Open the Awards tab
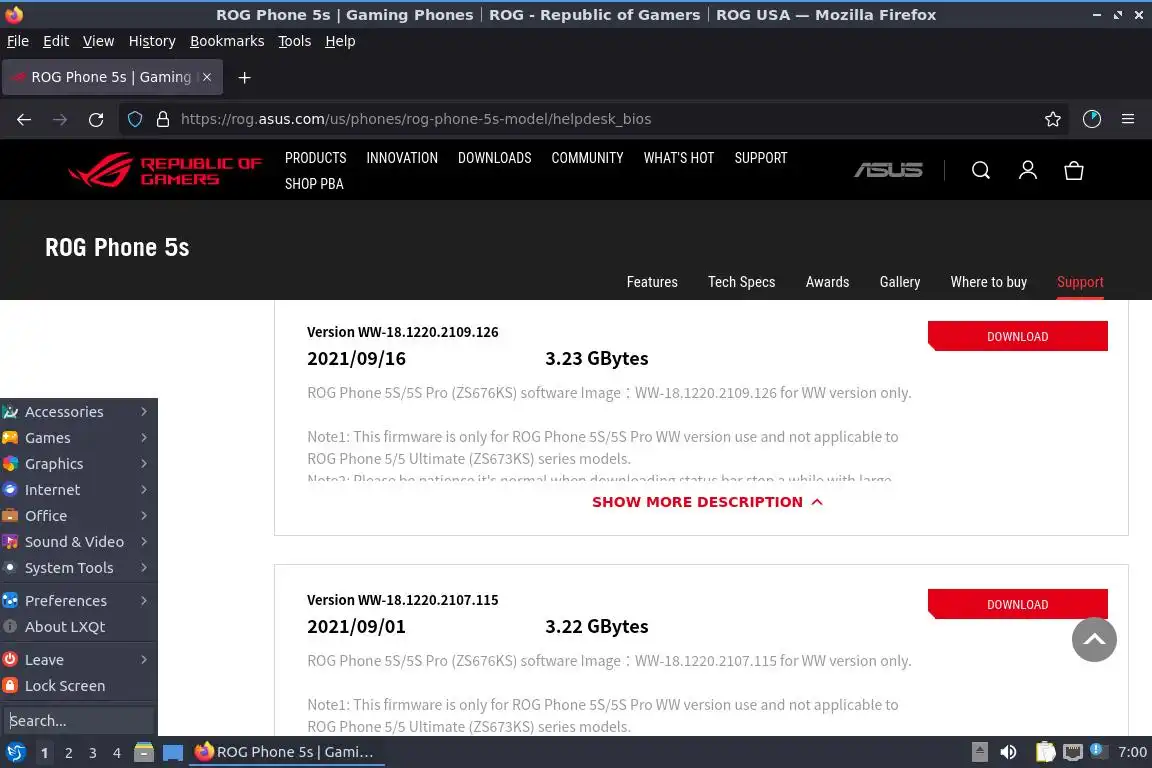 [827, 281]
